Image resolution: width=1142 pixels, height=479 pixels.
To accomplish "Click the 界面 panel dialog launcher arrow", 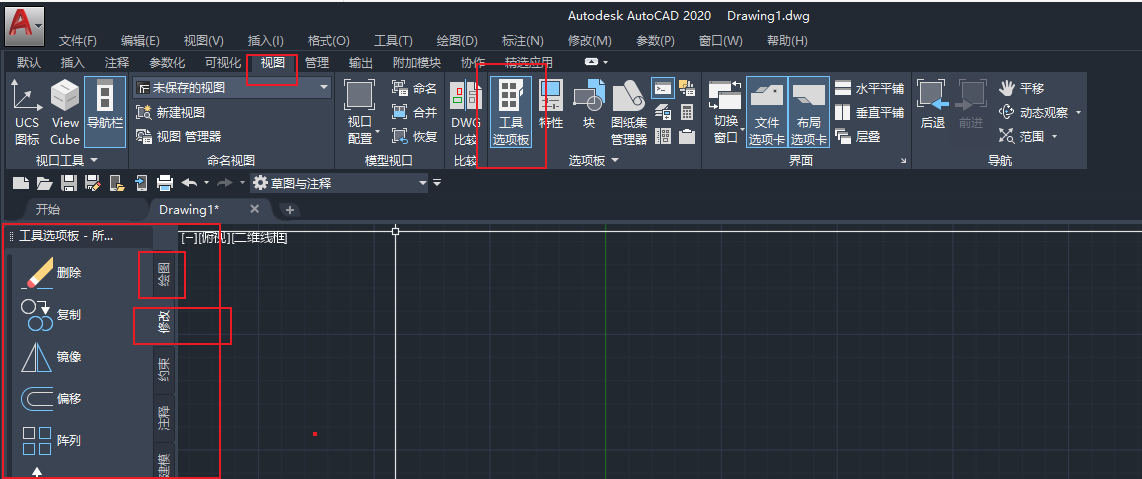I will 904,160.
